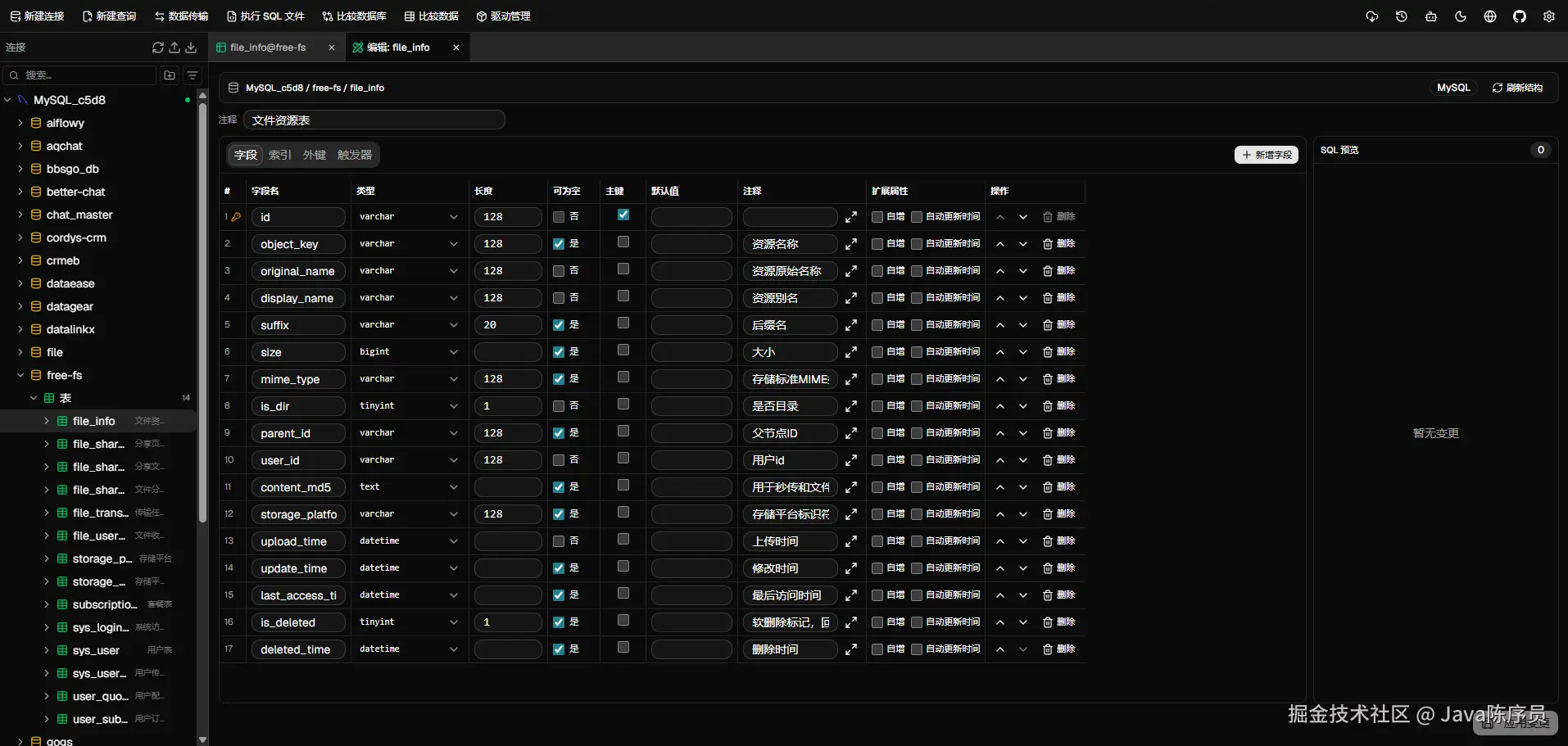Toggle primary key checkbox for id row

point(623,215)
